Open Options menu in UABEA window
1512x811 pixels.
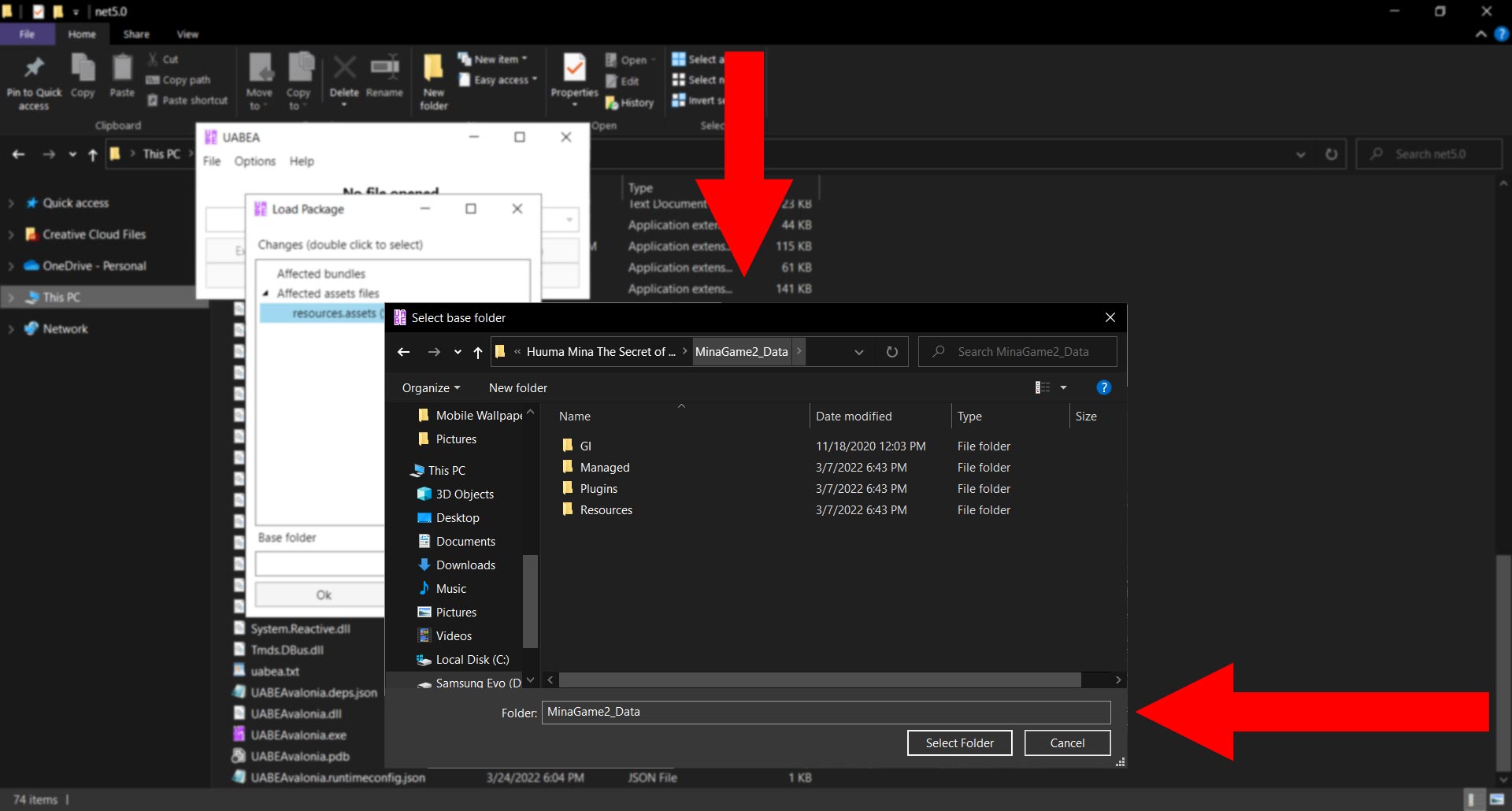point(254,161)
